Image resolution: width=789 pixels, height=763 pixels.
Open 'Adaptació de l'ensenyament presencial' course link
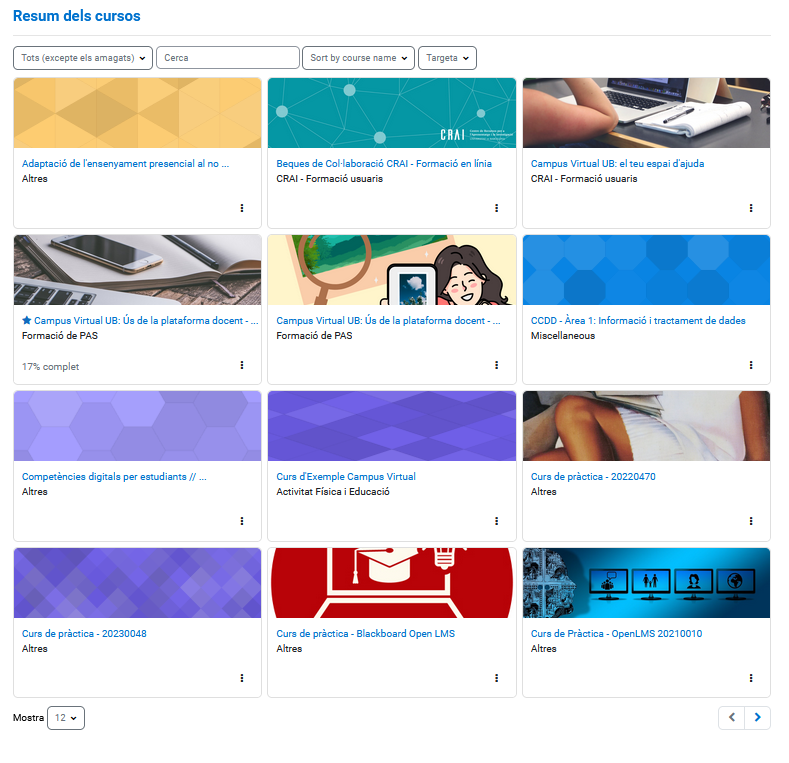125,164
